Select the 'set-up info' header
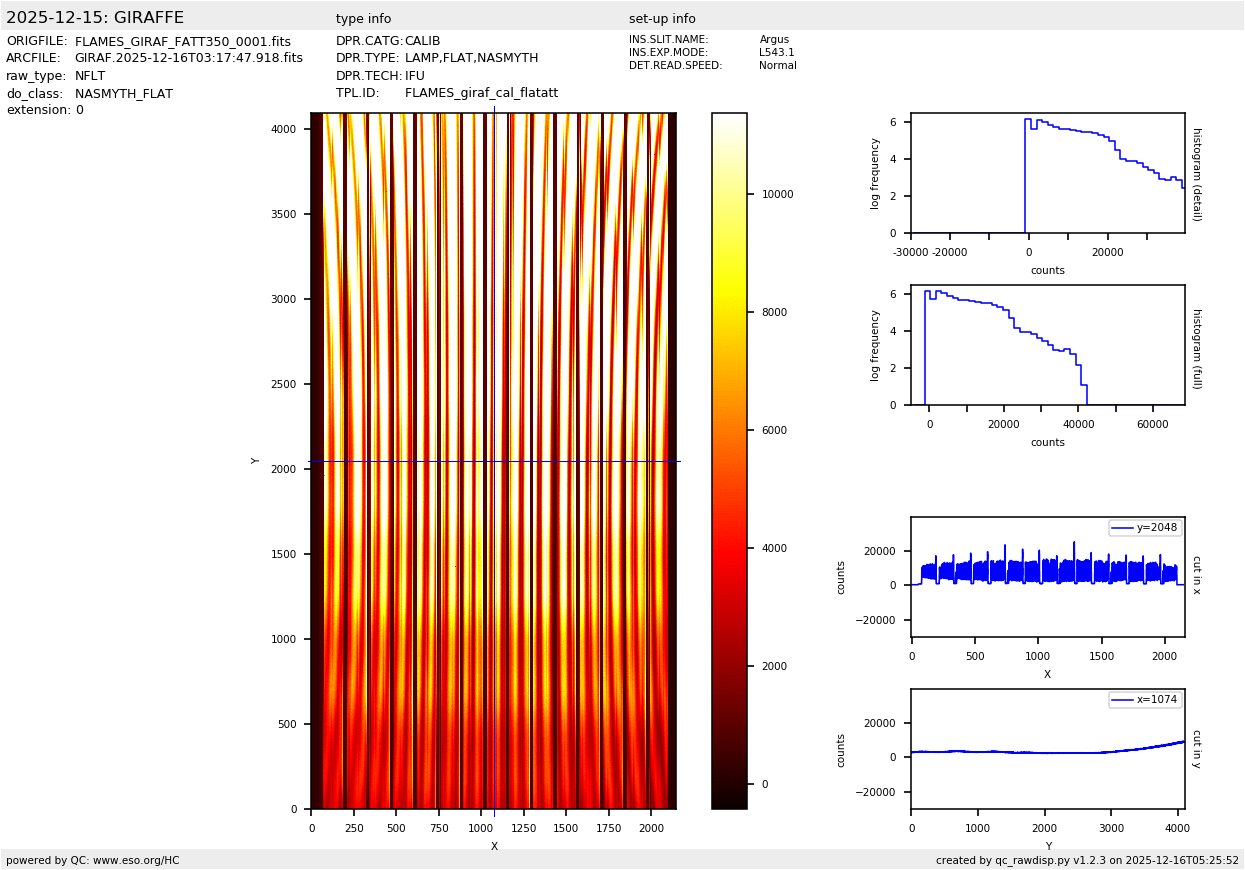Image resolution: width=1245 pixels, height=870 pixels. [662, 19]
